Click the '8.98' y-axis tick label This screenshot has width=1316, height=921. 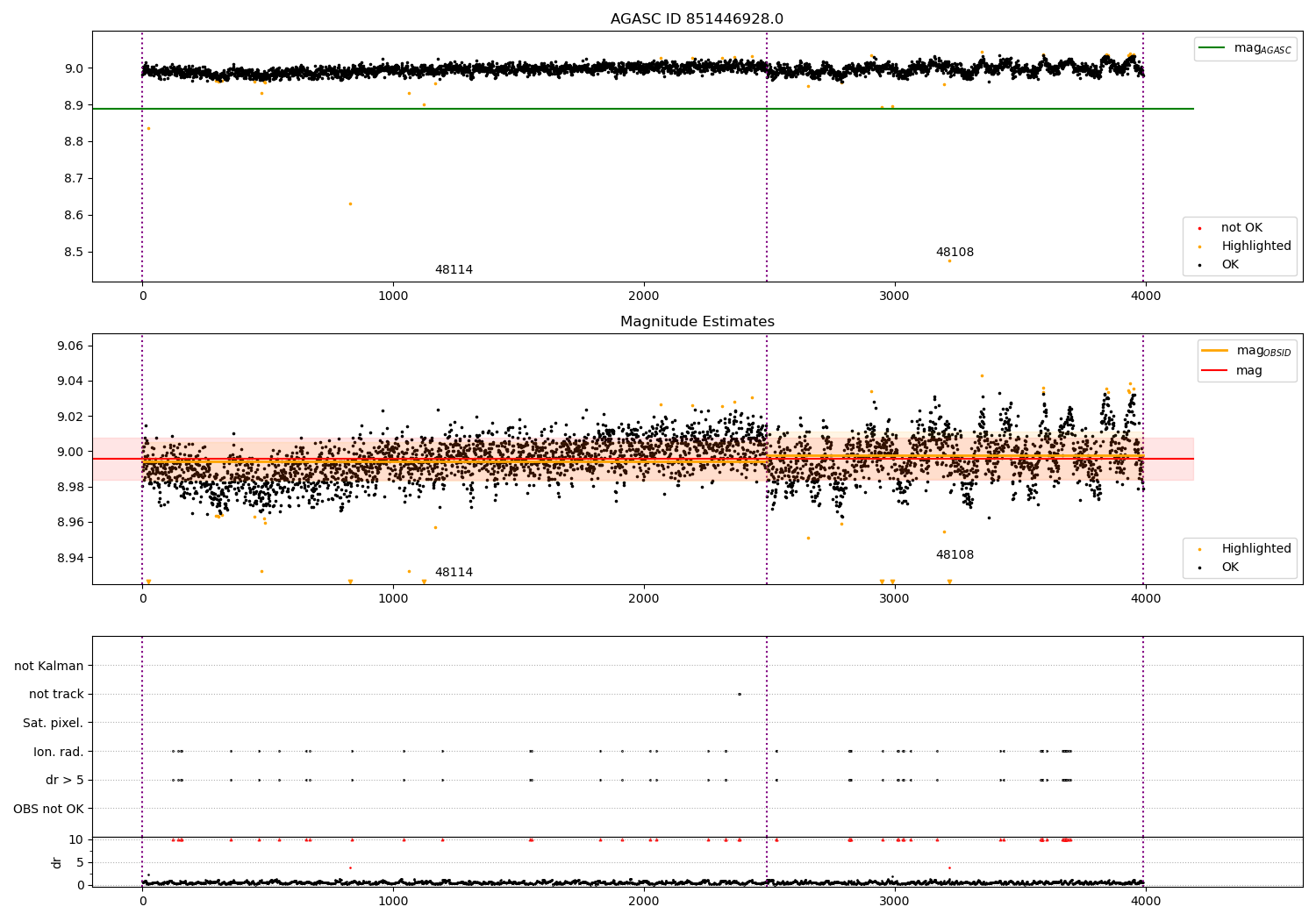[x=70, y=488]
